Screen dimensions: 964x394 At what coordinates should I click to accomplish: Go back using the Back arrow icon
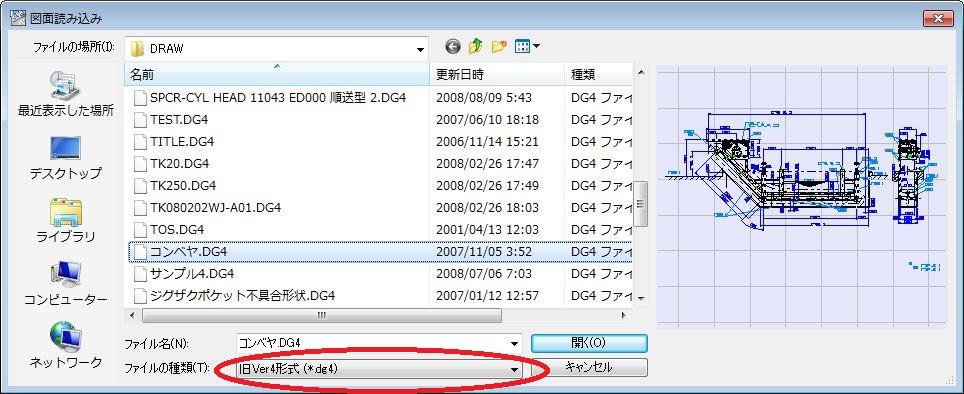(x=453, y=47)
